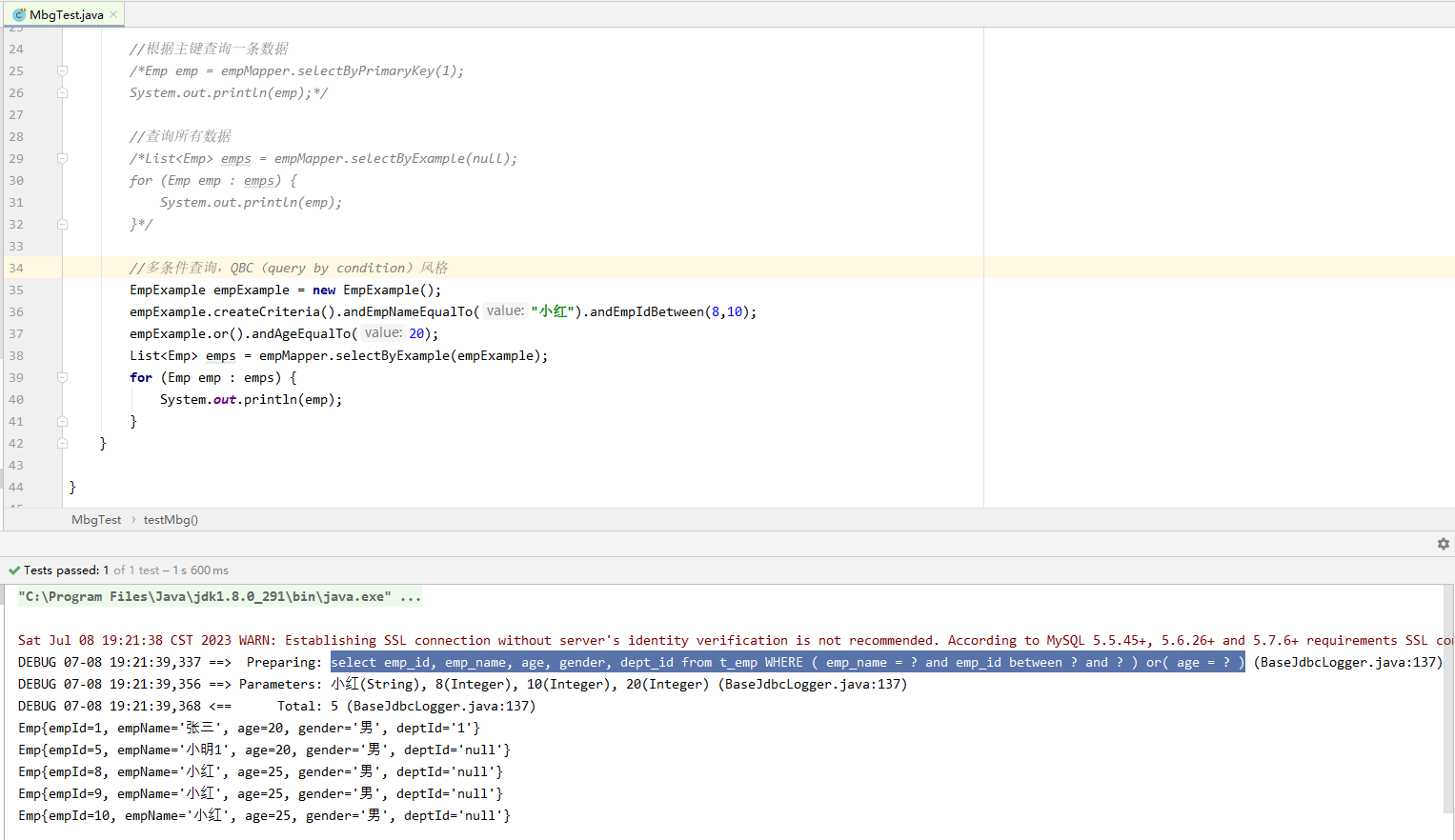Click console row for empId=10
Screen dimensions: 1455x840
click(x=264, y=815)
